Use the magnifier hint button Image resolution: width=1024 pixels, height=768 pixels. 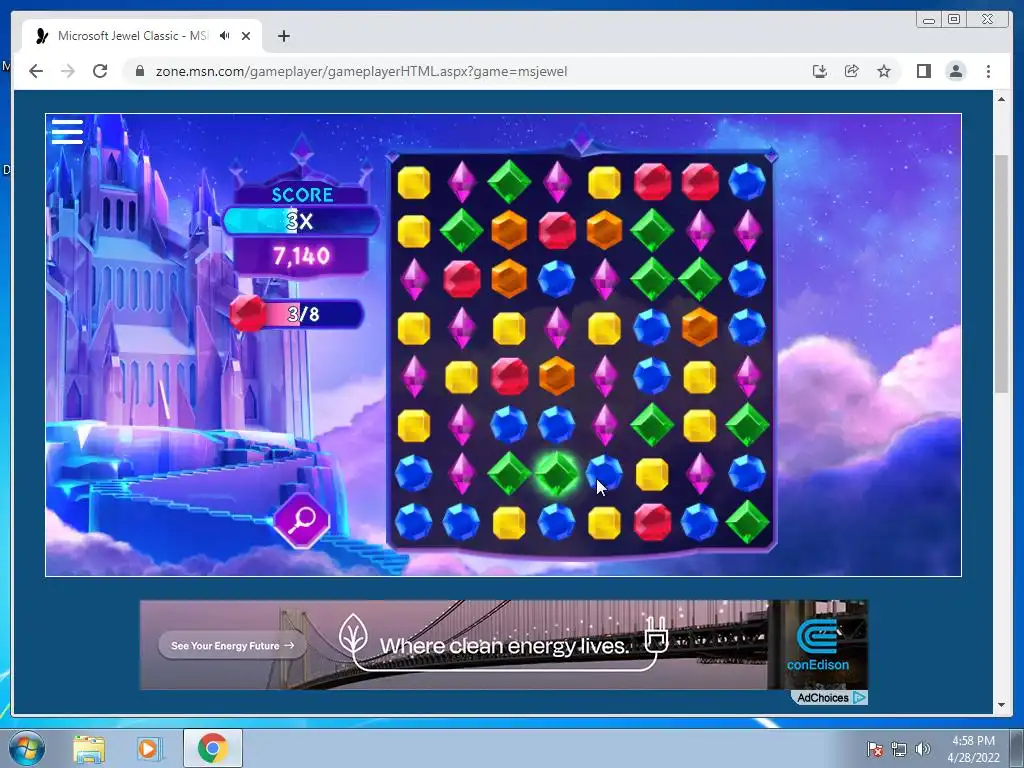[302, 520]
